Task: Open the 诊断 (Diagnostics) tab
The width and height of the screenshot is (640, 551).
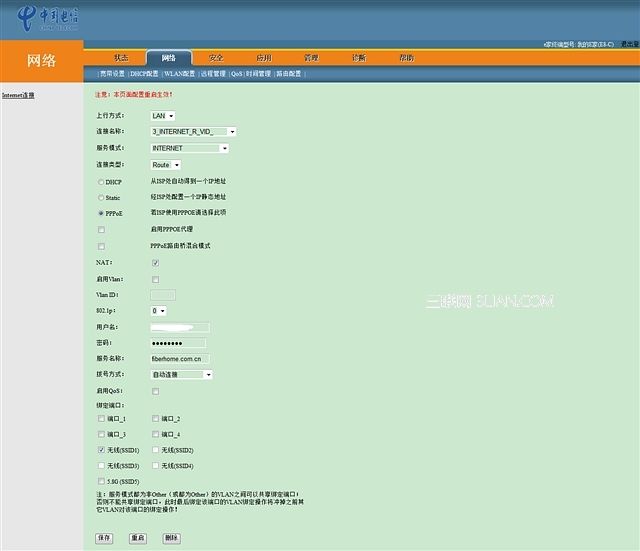Action: click(x=359, y=58)
